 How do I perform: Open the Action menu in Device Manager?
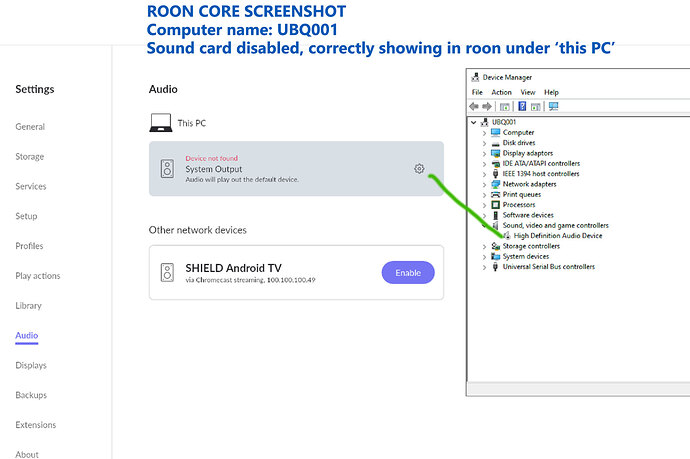coord(501,92)
